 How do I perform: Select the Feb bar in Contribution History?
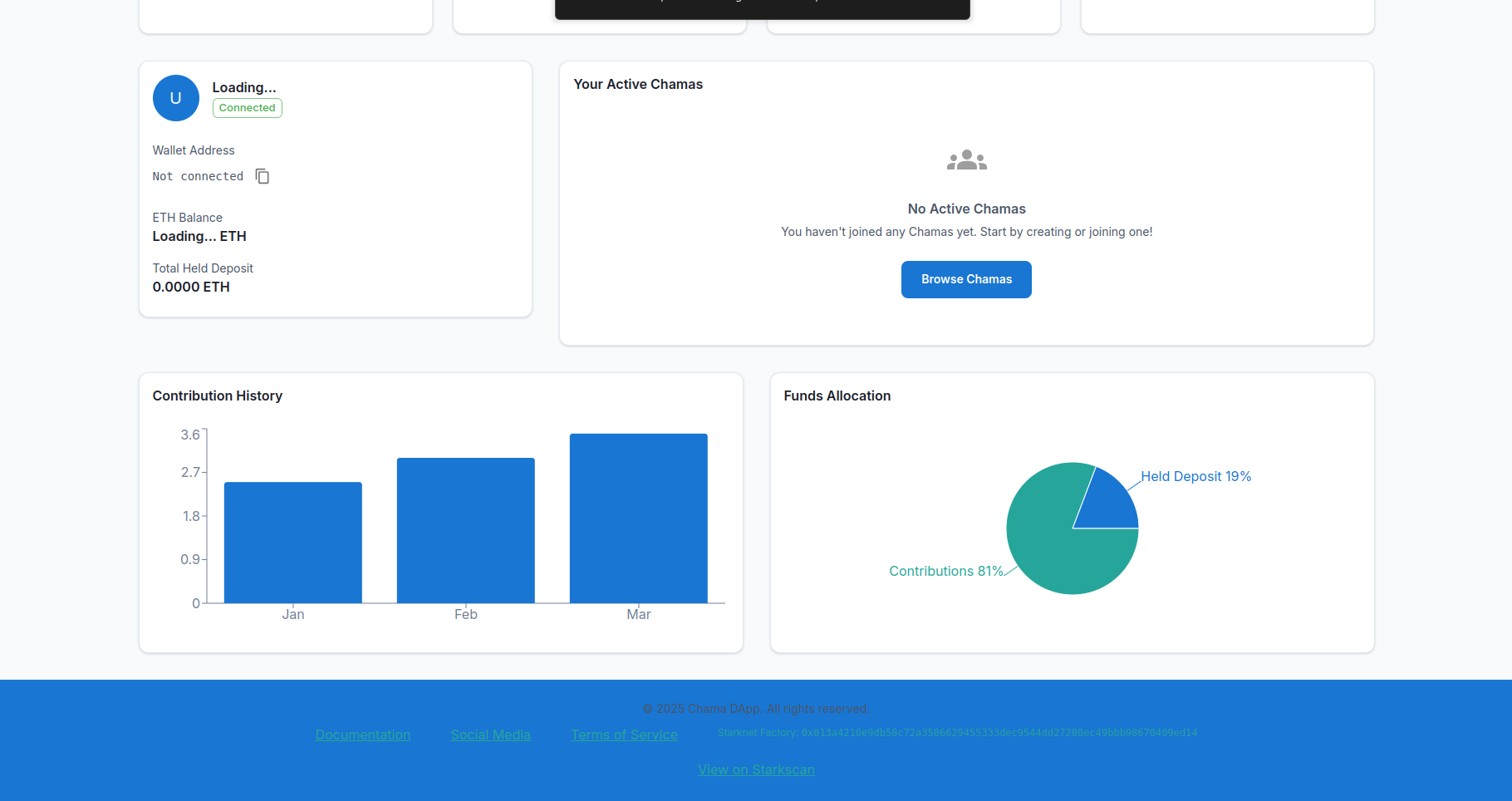[466, 530]
